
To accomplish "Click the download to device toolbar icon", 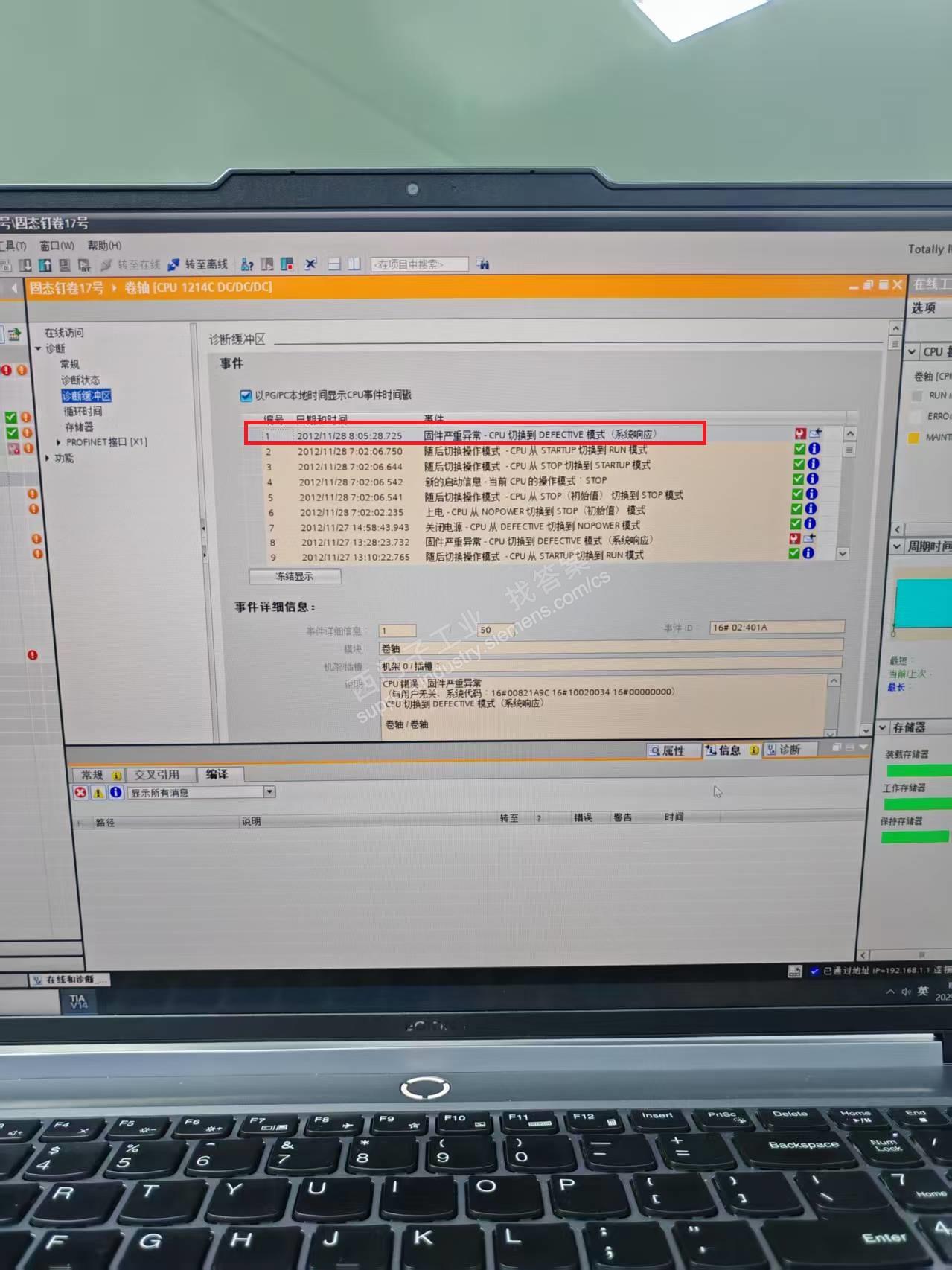I will coord(26,265).
